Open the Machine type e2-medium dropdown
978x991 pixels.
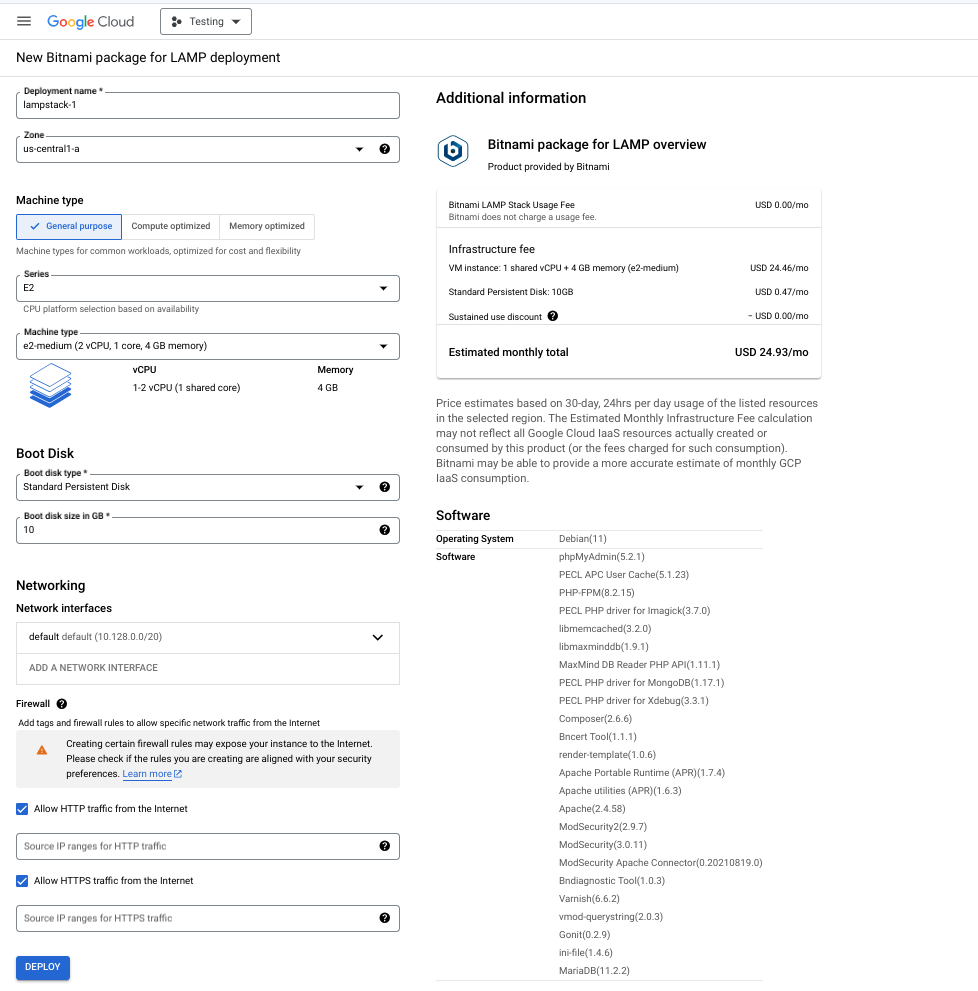(x=208, y=346)
